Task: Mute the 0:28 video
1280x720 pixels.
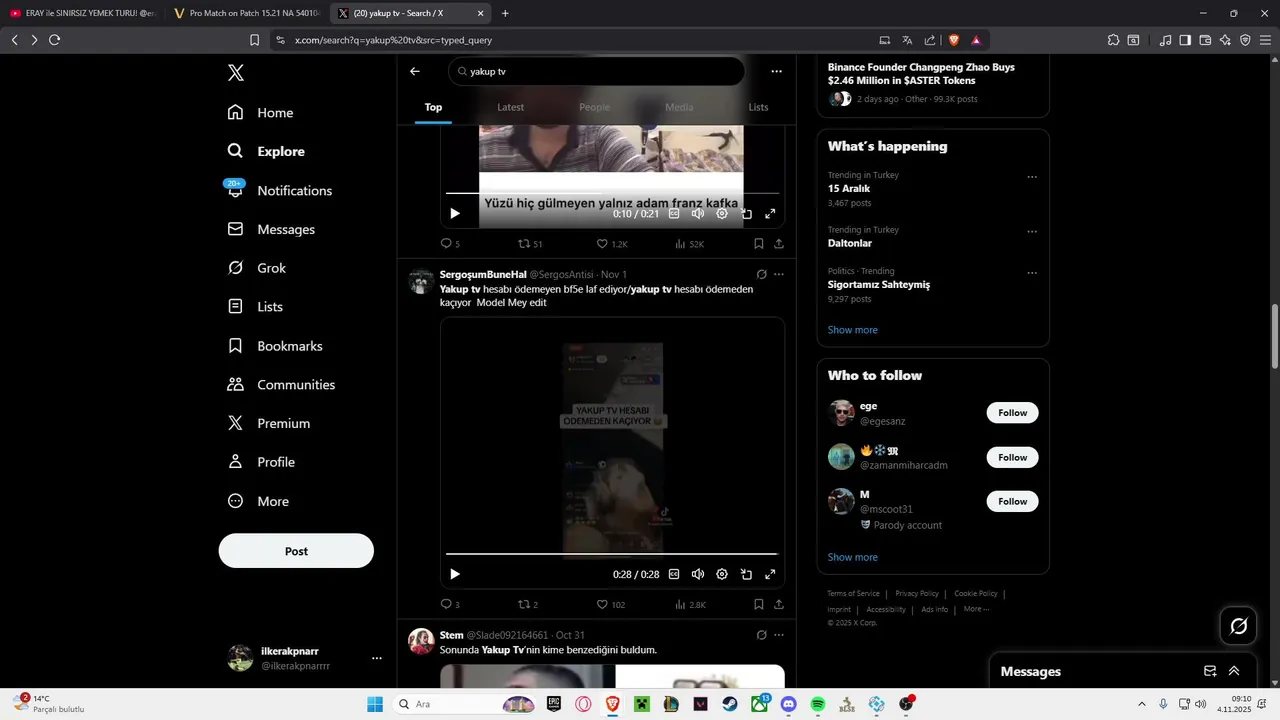Action: 698,574
